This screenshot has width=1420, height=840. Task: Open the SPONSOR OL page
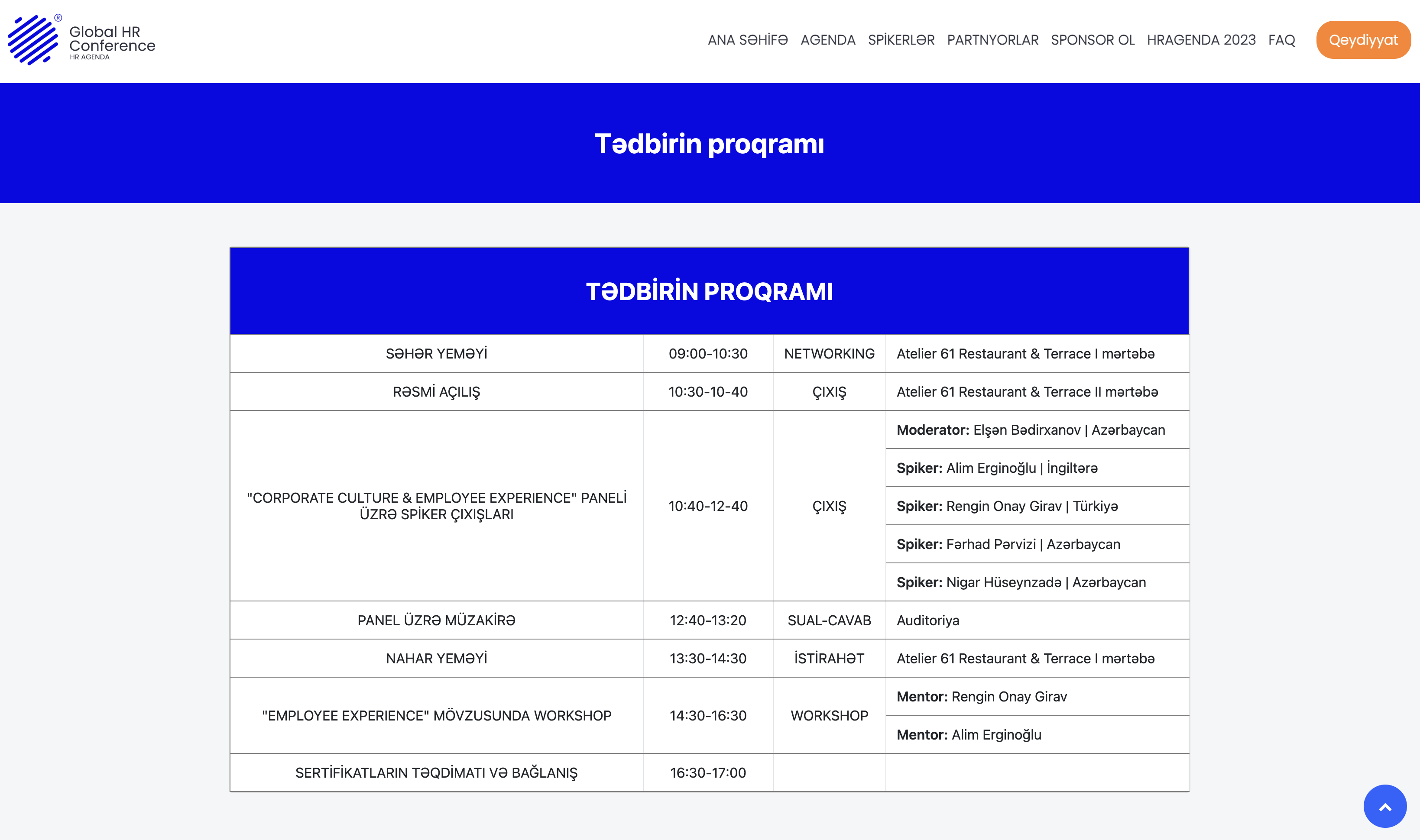(1092, 40)
